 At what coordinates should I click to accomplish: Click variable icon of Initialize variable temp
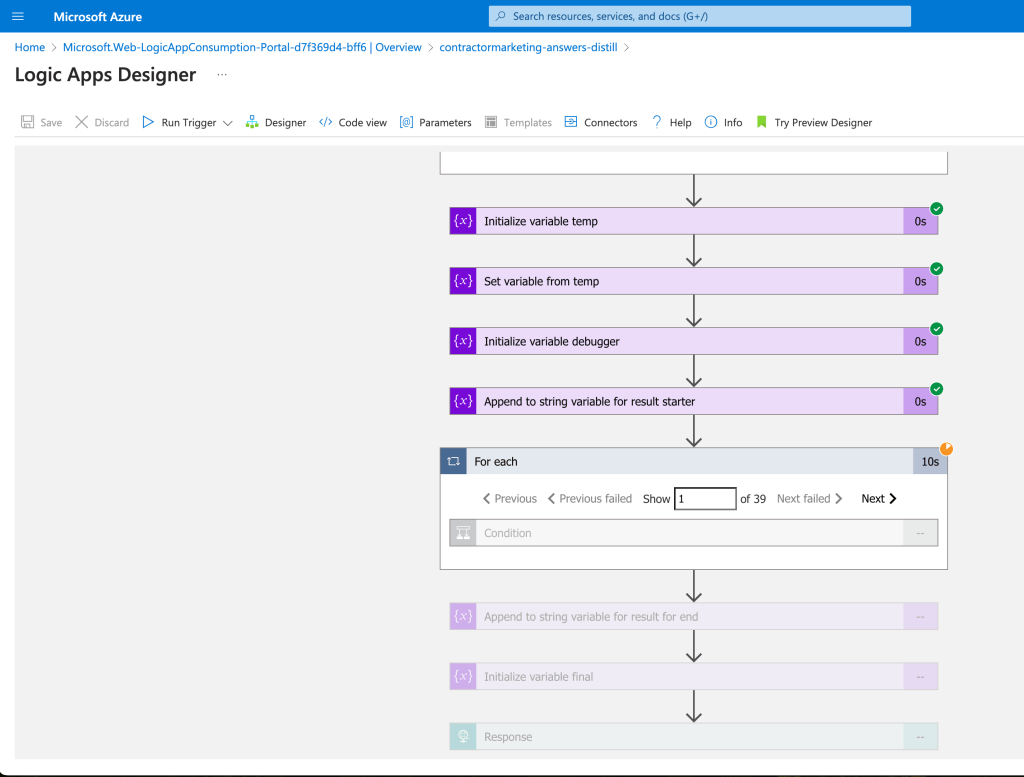pos(463,221)
